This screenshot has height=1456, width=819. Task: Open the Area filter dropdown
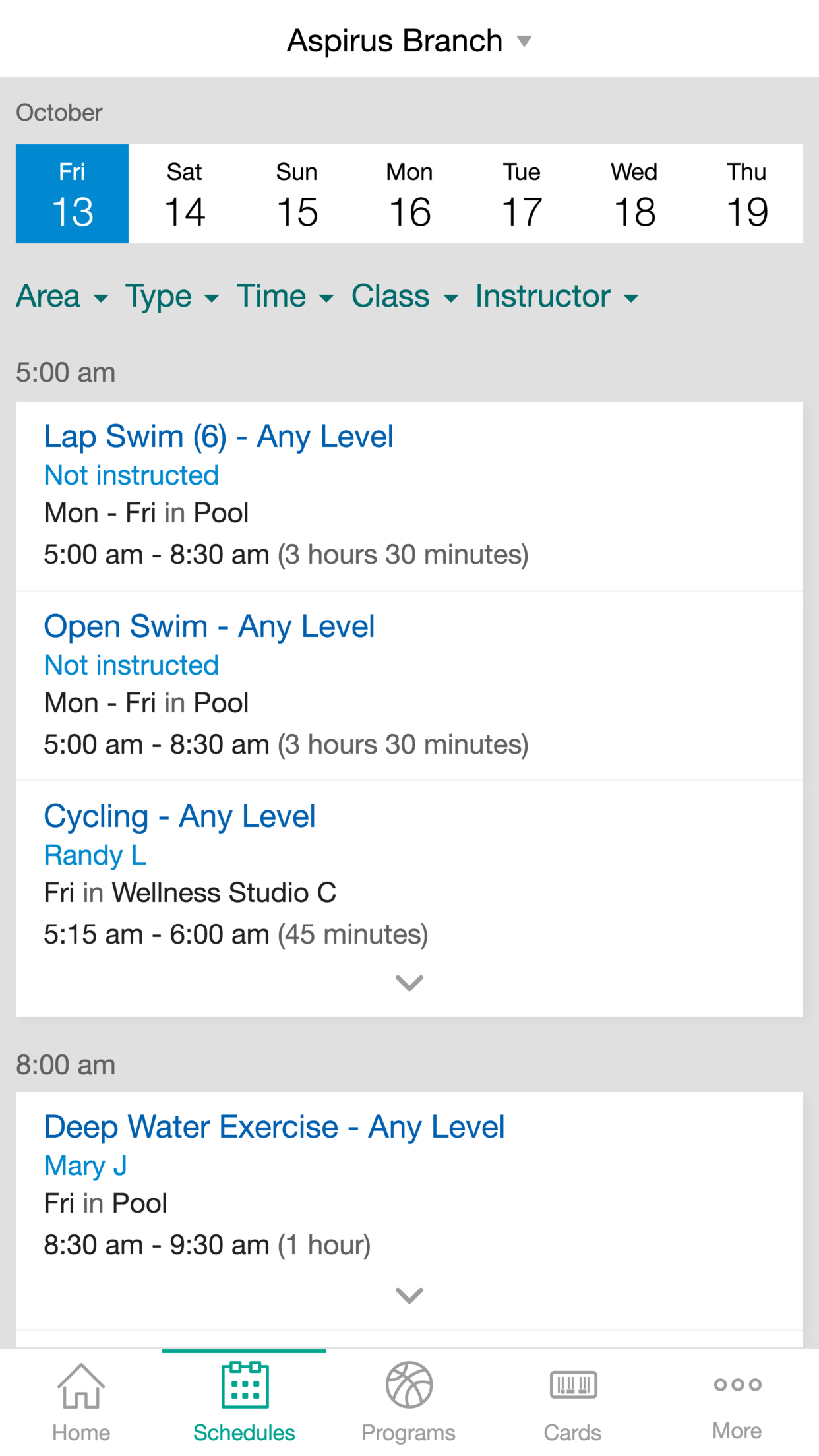click(62, 296)
